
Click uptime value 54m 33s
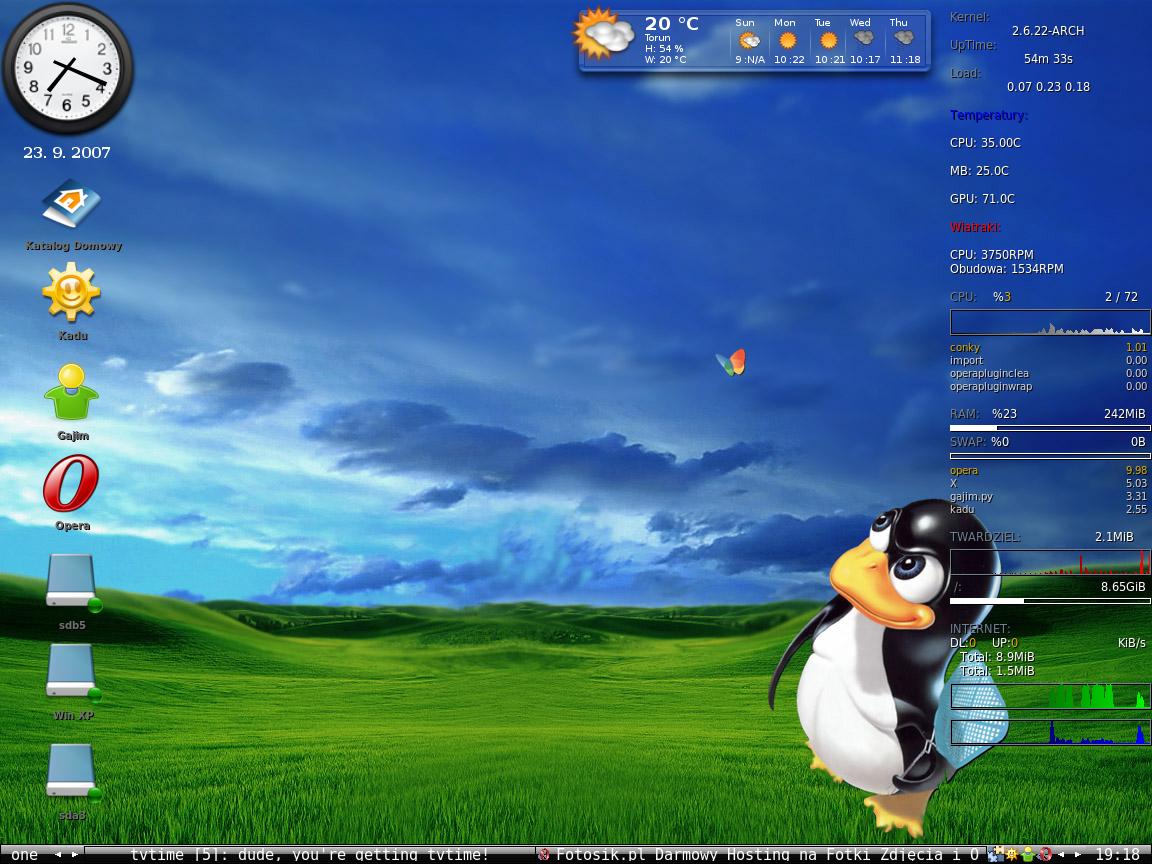(x=1048, y=59)
